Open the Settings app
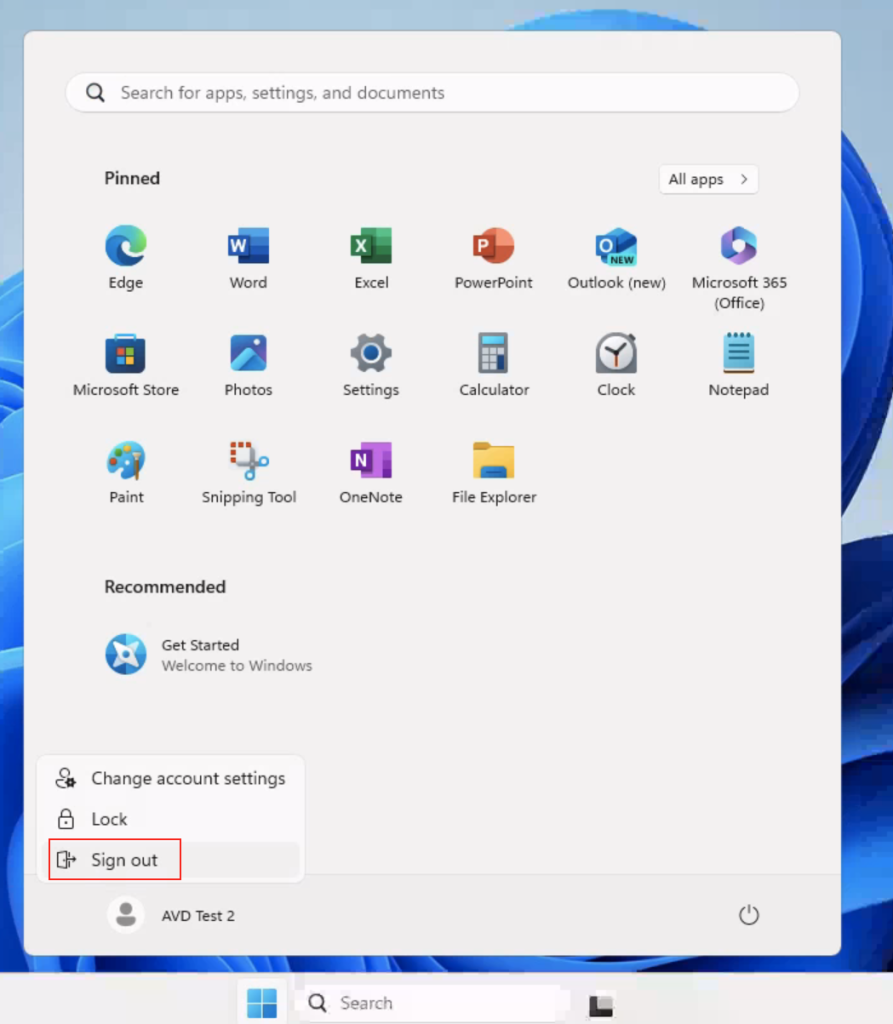Viewport: 893px width, 1024px height. tap(371, 365)
